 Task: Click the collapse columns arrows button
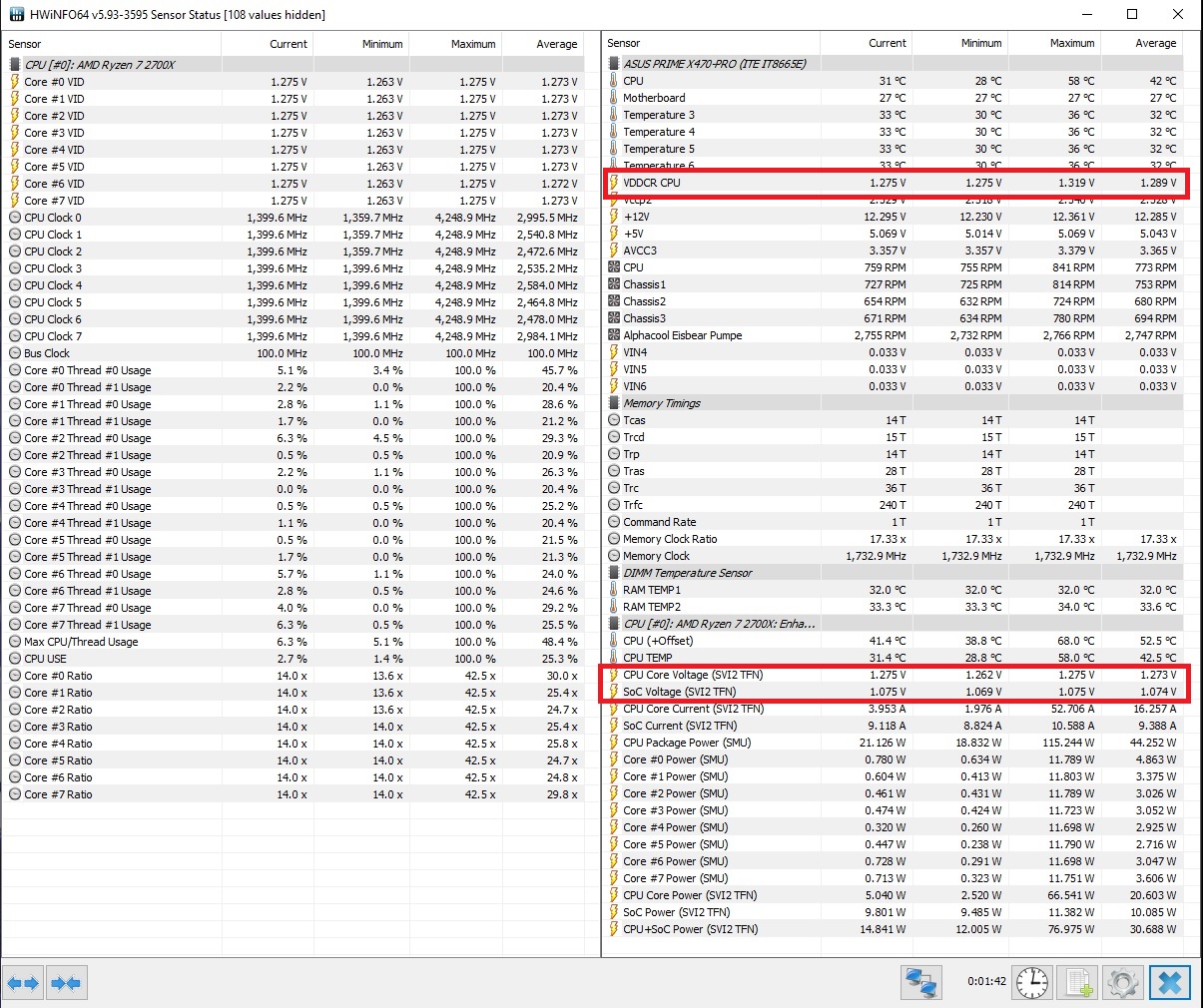67,983
